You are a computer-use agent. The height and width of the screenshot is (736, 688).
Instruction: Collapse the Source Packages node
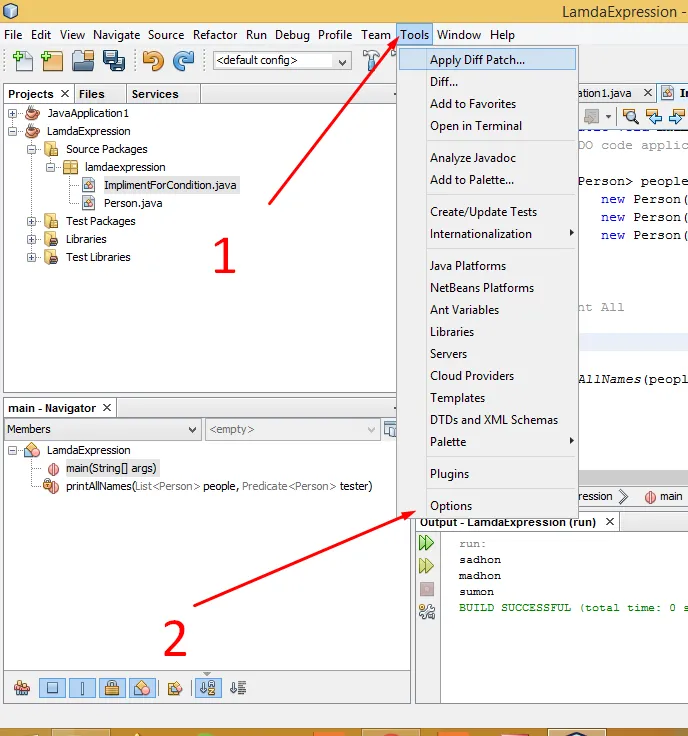(x=31, y=149)
